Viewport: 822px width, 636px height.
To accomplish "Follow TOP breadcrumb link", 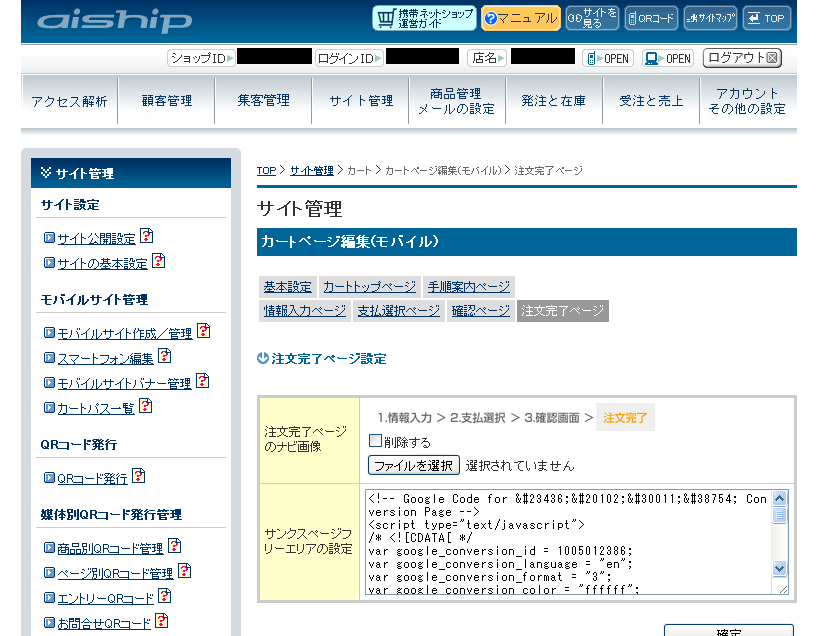I will point(266,170).
